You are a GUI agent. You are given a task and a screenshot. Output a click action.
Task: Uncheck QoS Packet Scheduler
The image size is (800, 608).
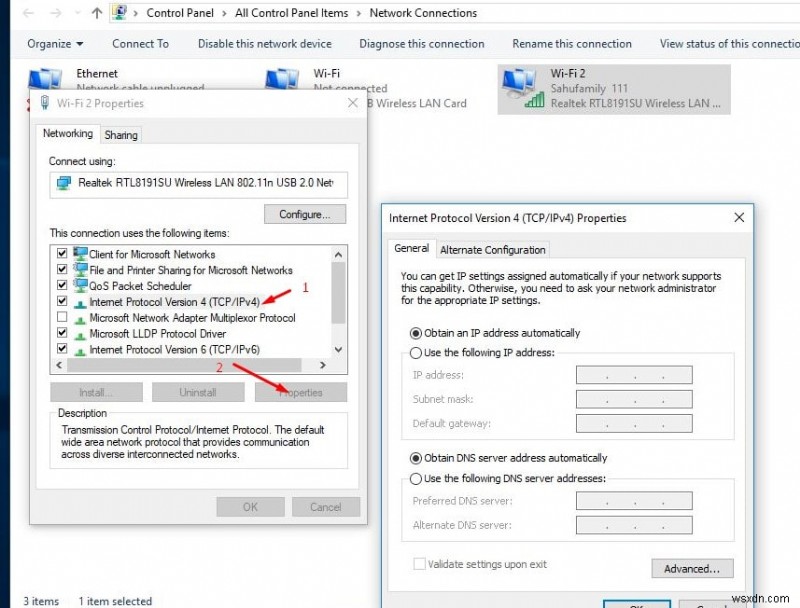(x=62, y=286)
